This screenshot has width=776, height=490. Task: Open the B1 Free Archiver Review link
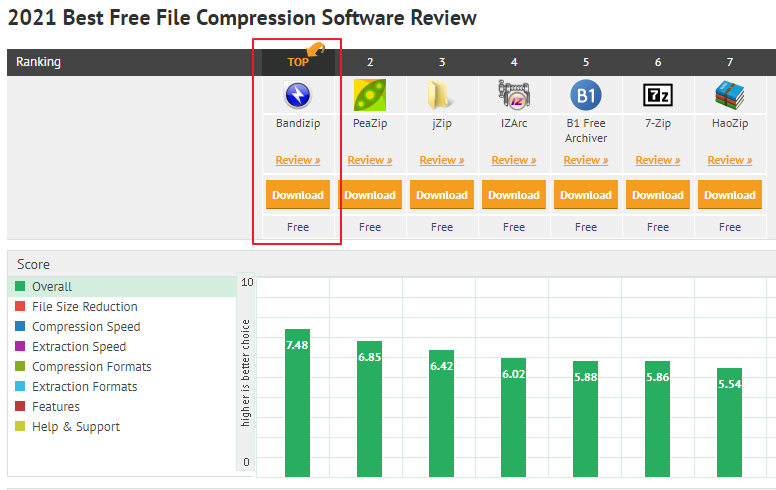tap(586, 160)
